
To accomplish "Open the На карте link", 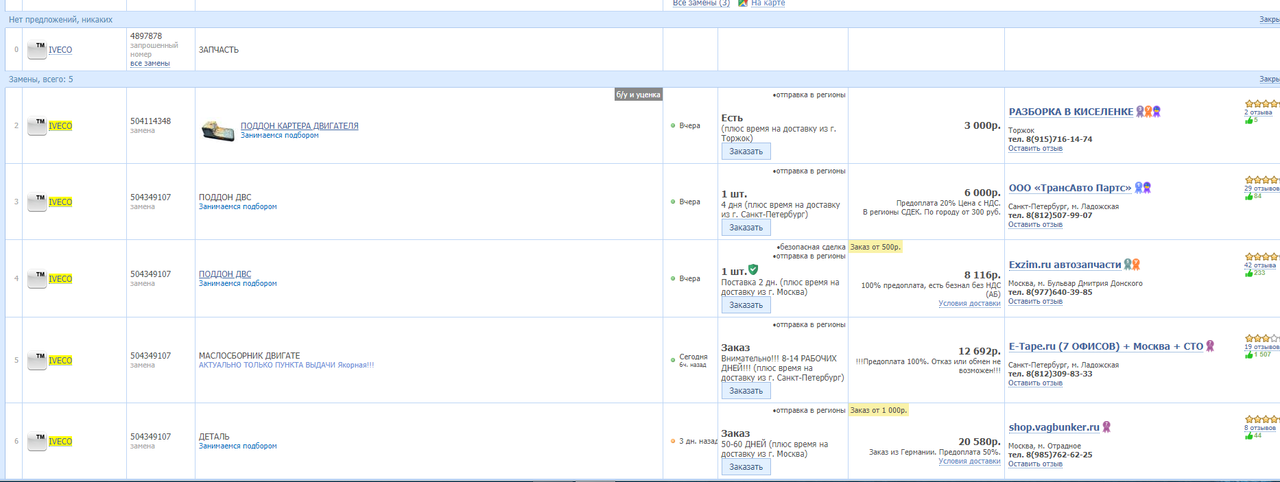I will (x=768, y=3).
